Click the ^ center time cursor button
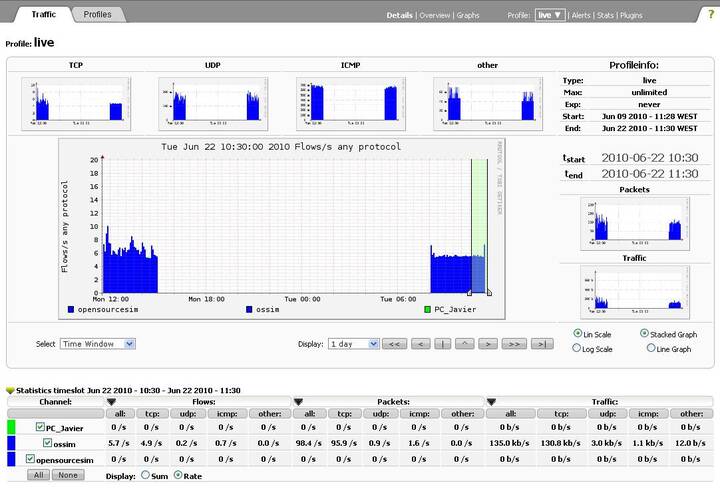 pos(464,344)
